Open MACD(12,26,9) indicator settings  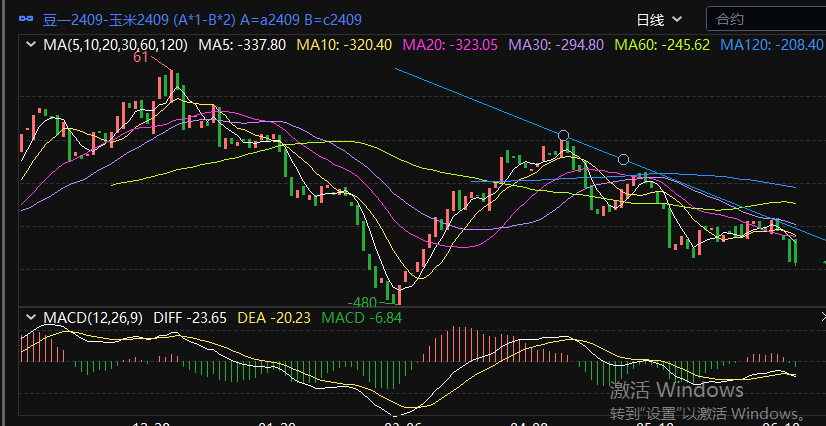click(x=94, y=318)
